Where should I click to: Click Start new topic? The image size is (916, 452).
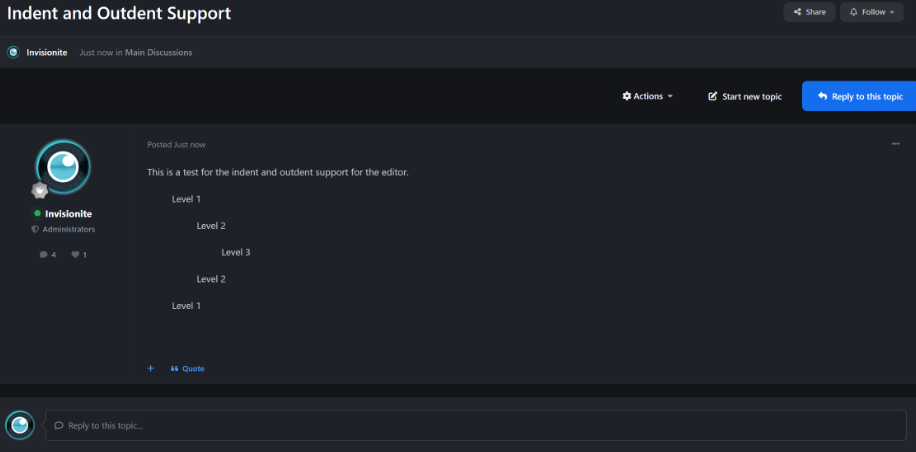coord(744,96)
